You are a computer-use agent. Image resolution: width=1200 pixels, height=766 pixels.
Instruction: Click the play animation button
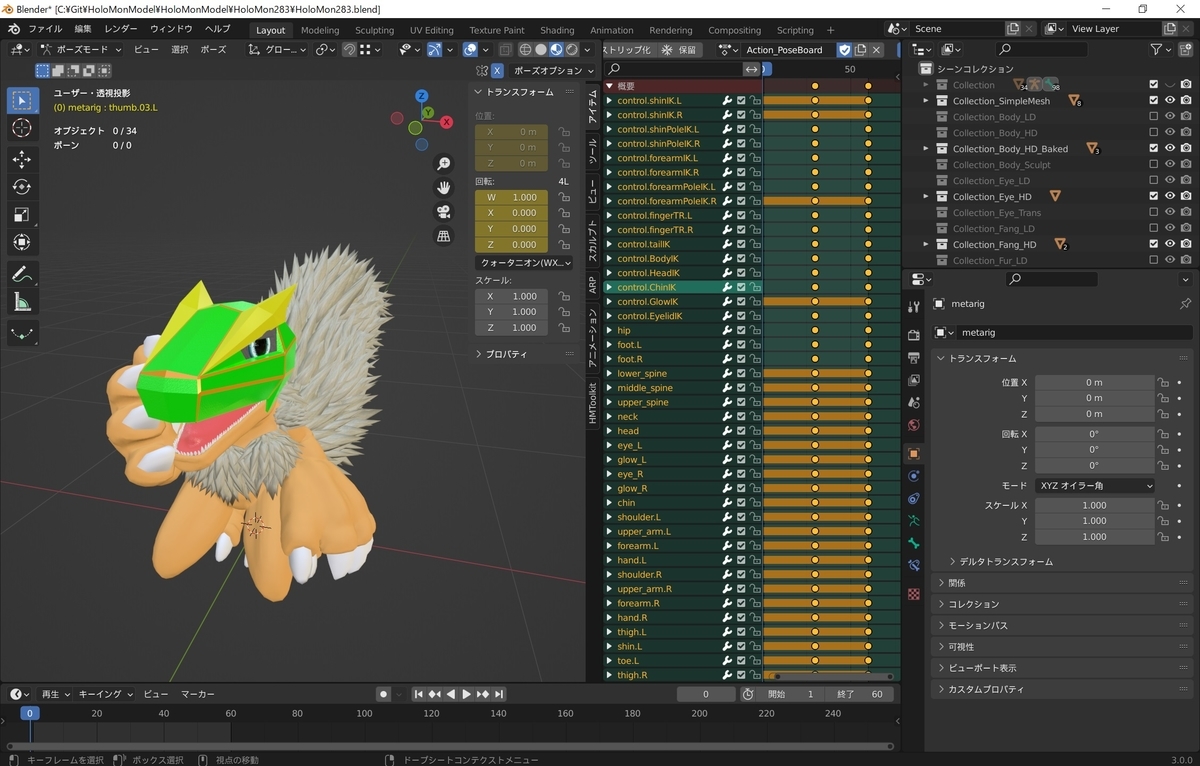[x=466, y=694]
